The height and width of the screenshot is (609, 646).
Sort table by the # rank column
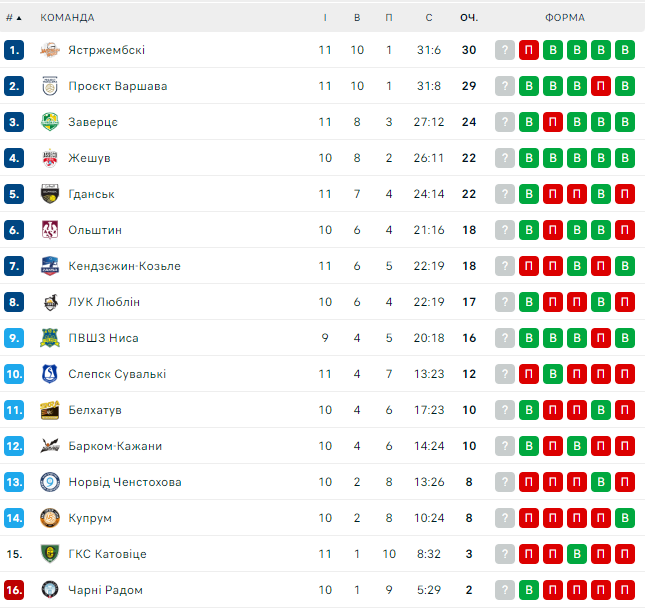13,17
